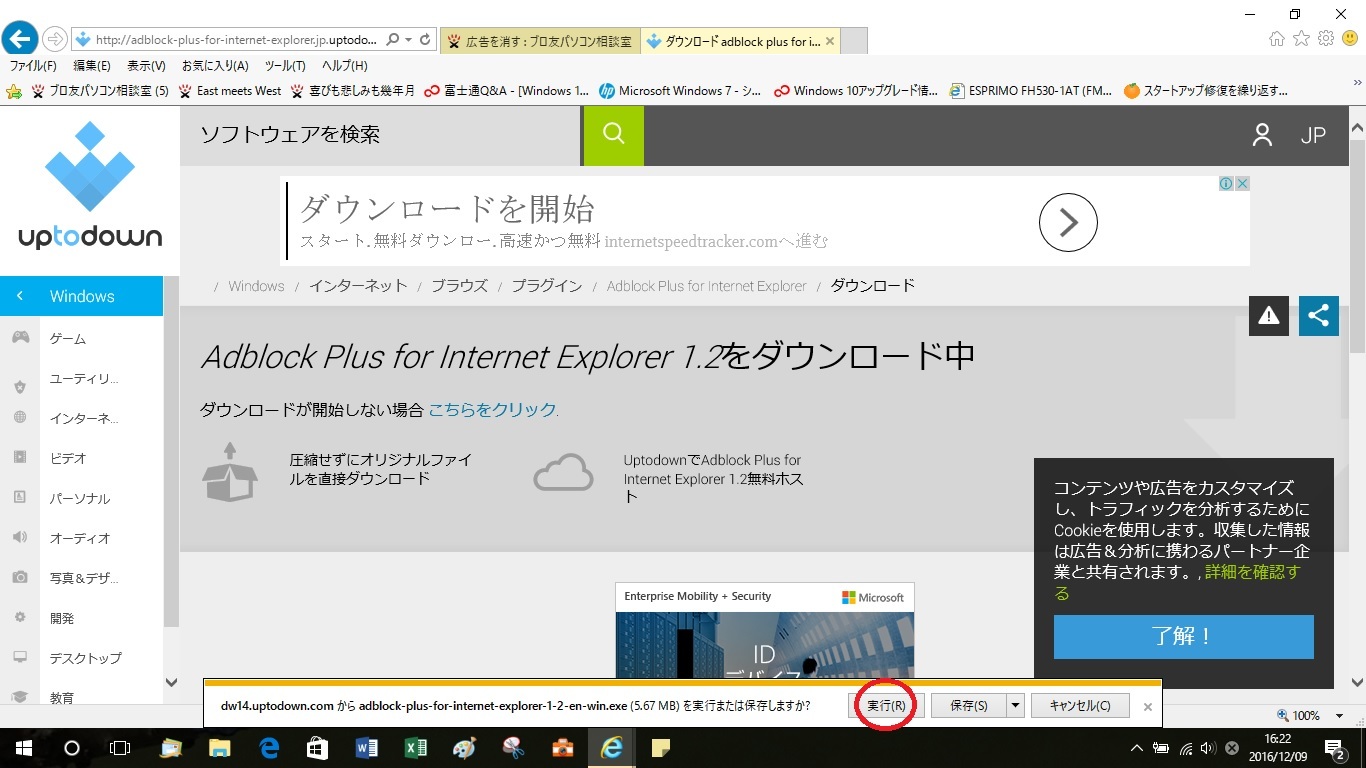Open favorites with the star icon
Viewport: 1366px width, 768px height.
tap(1301, 39)
